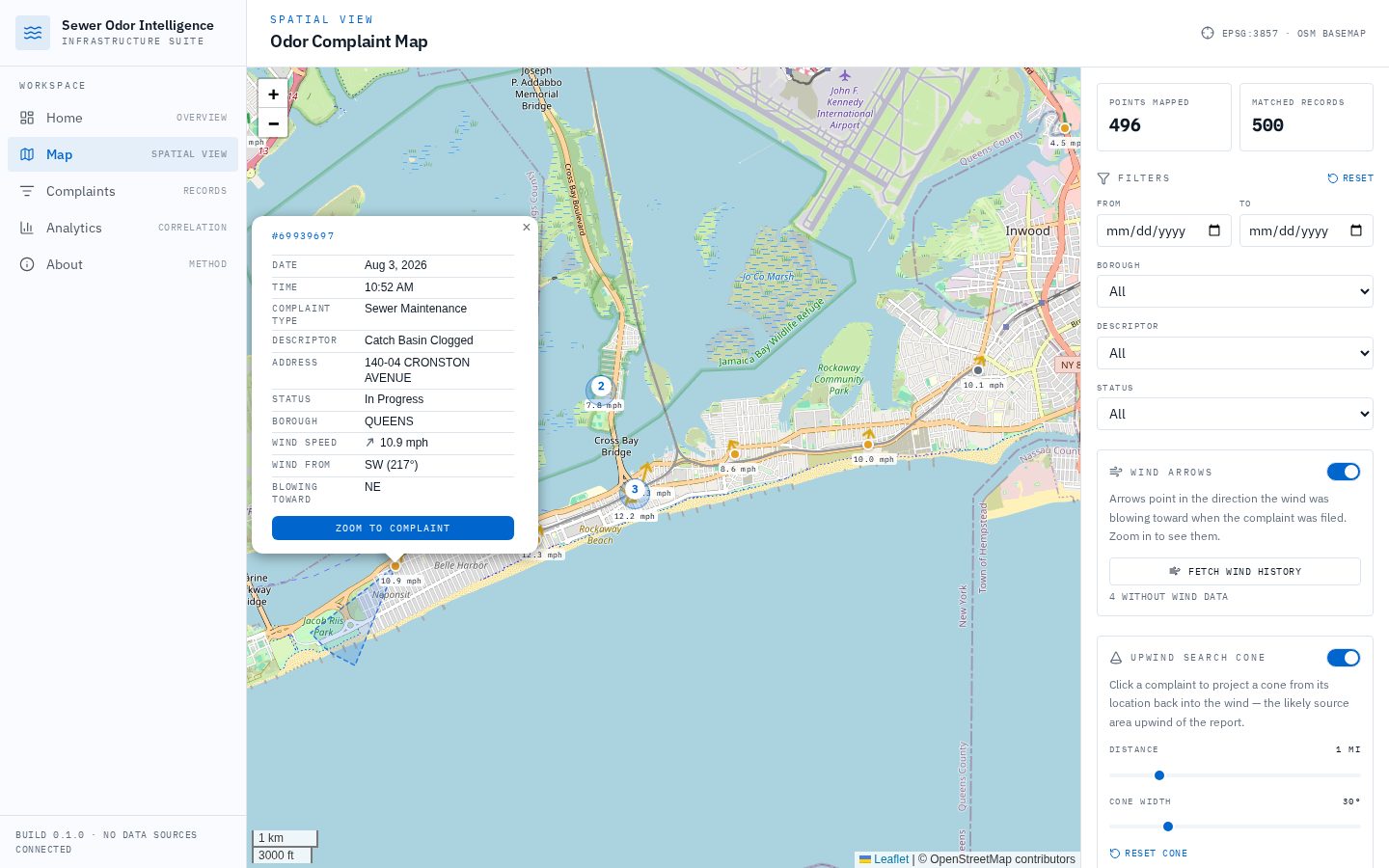This screenshot has width=1389, height=868.
Task: Close the complaint #69939697 popup
Action: (x=526, y=228)
